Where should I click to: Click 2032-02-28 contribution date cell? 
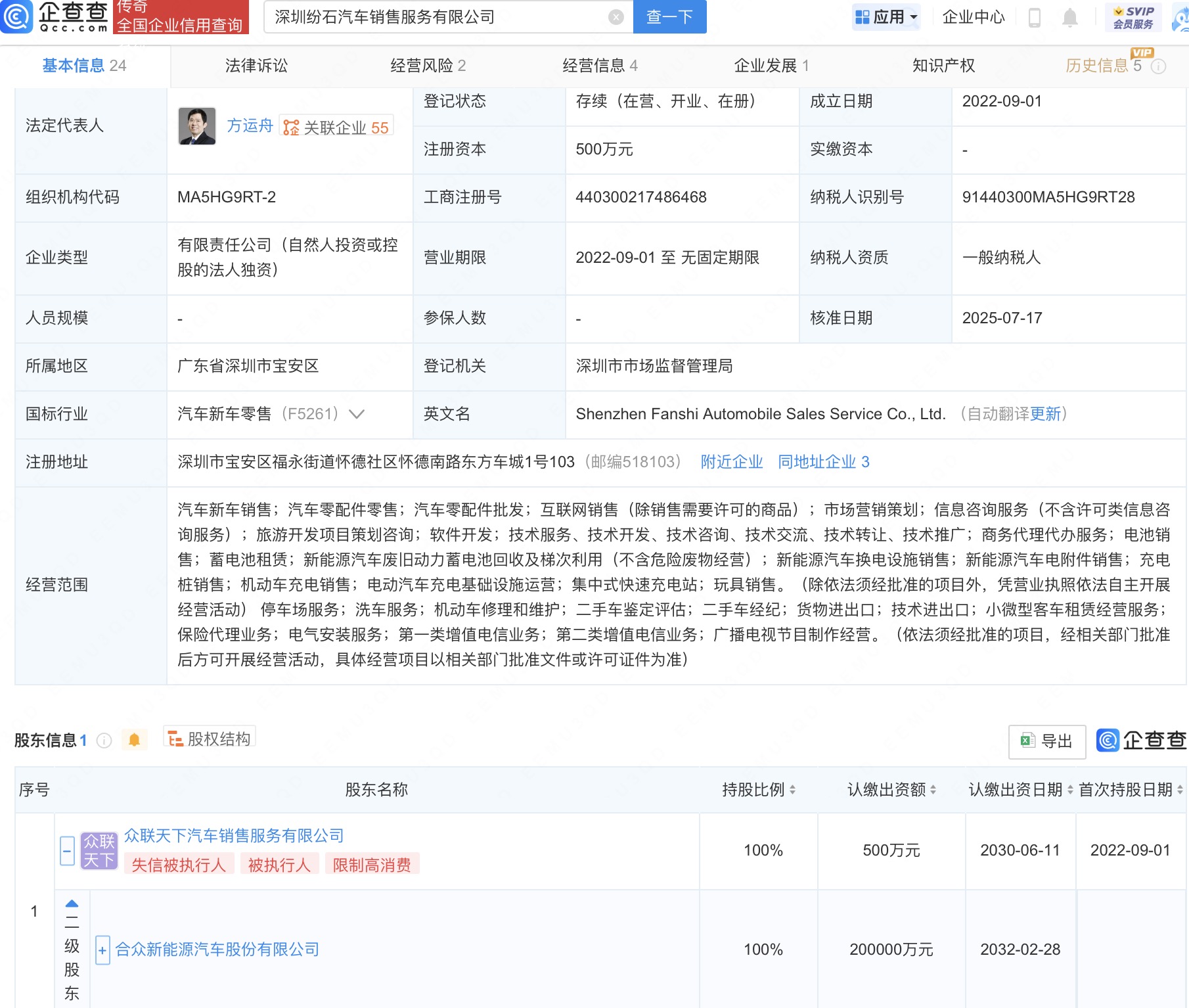[x=1020, y=950]
